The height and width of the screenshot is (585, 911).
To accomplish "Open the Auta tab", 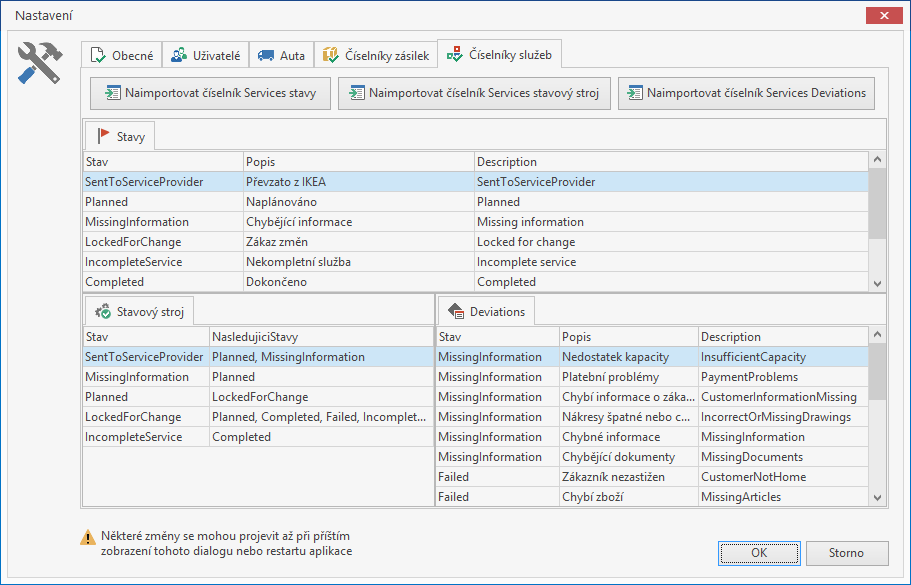I will [280, 55].
